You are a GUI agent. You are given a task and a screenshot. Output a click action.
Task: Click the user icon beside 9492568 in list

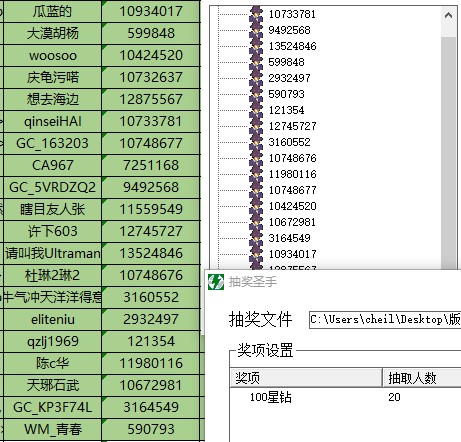pyautogui.click(x=256, y=30)
